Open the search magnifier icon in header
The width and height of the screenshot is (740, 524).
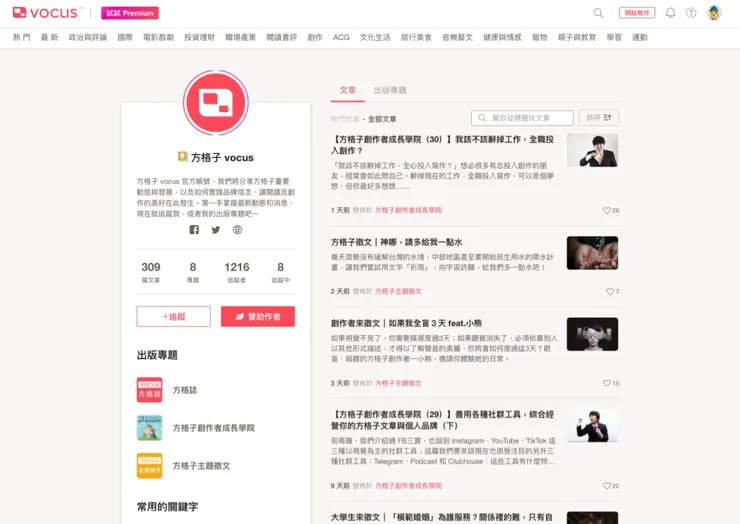click(x=598, y=13)
